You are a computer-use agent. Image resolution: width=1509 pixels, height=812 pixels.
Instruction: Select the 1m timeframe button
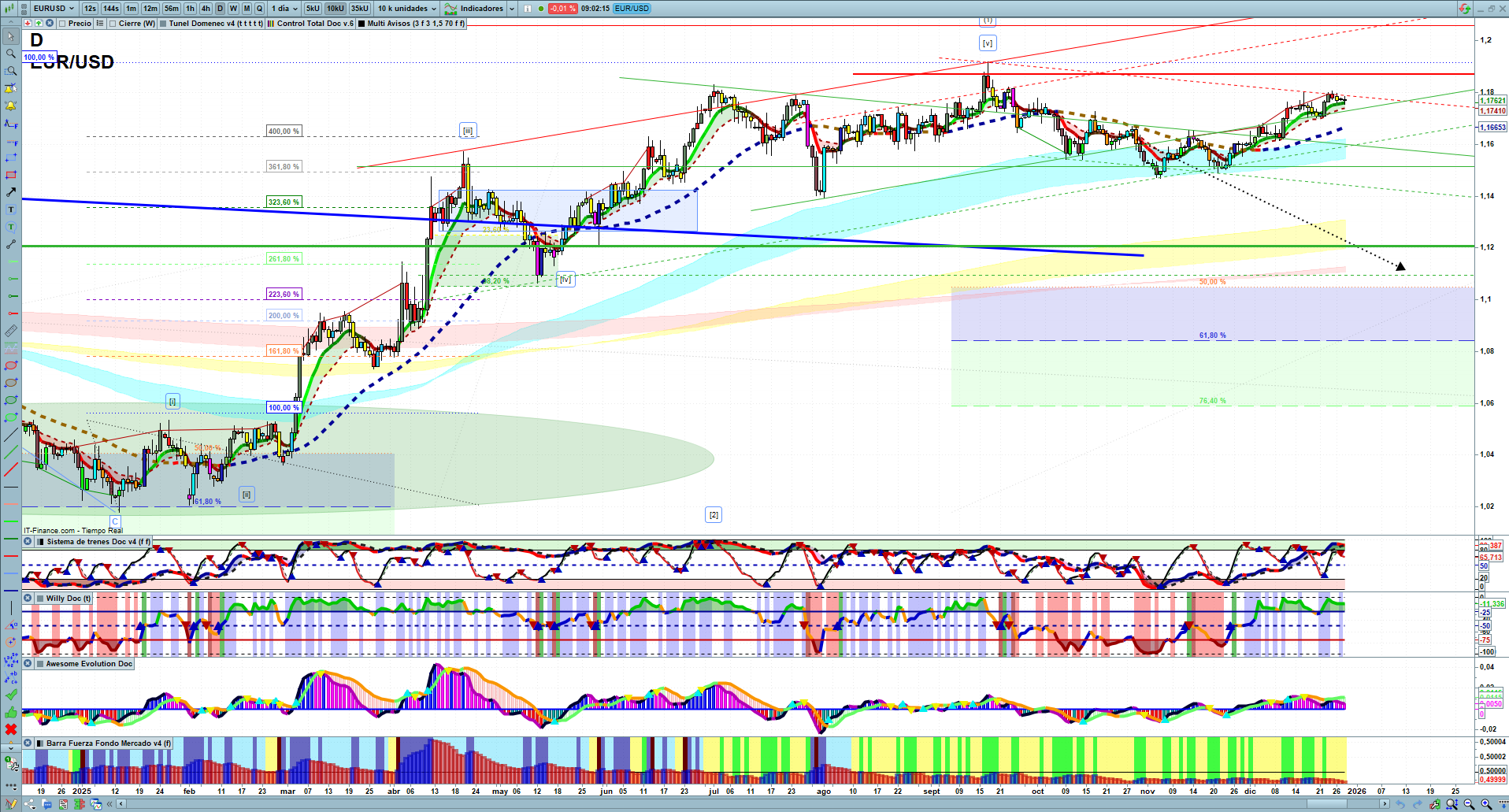pos(131,9)
